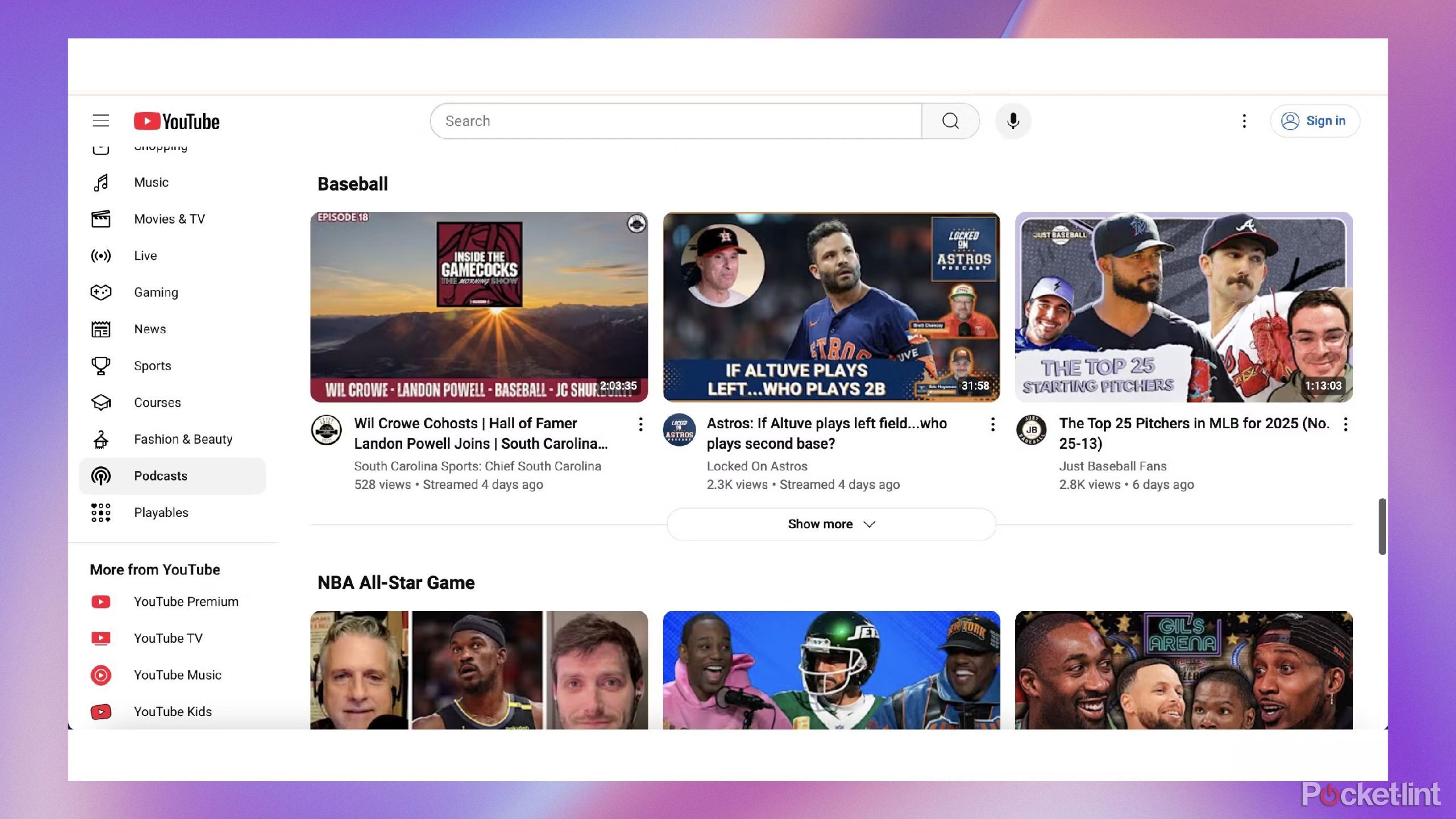Click the Live broadcast icon

(x=101, y=256)
